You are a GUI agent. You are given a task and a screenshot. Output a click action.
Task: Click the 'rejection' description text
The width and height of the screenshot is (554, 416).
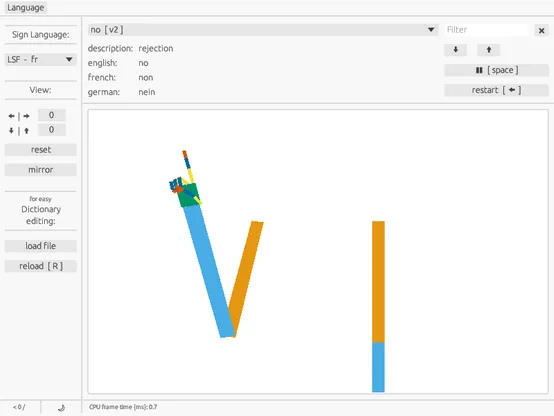(156, 48)
